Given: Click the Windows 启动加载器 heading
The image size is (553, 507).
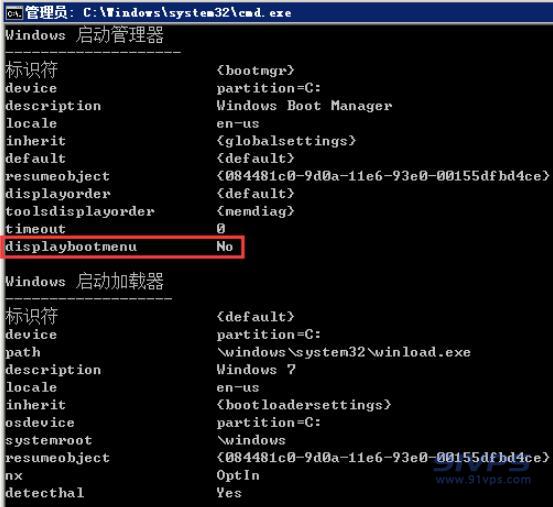Looking at the screenshot, I should (x=84, y=281).
